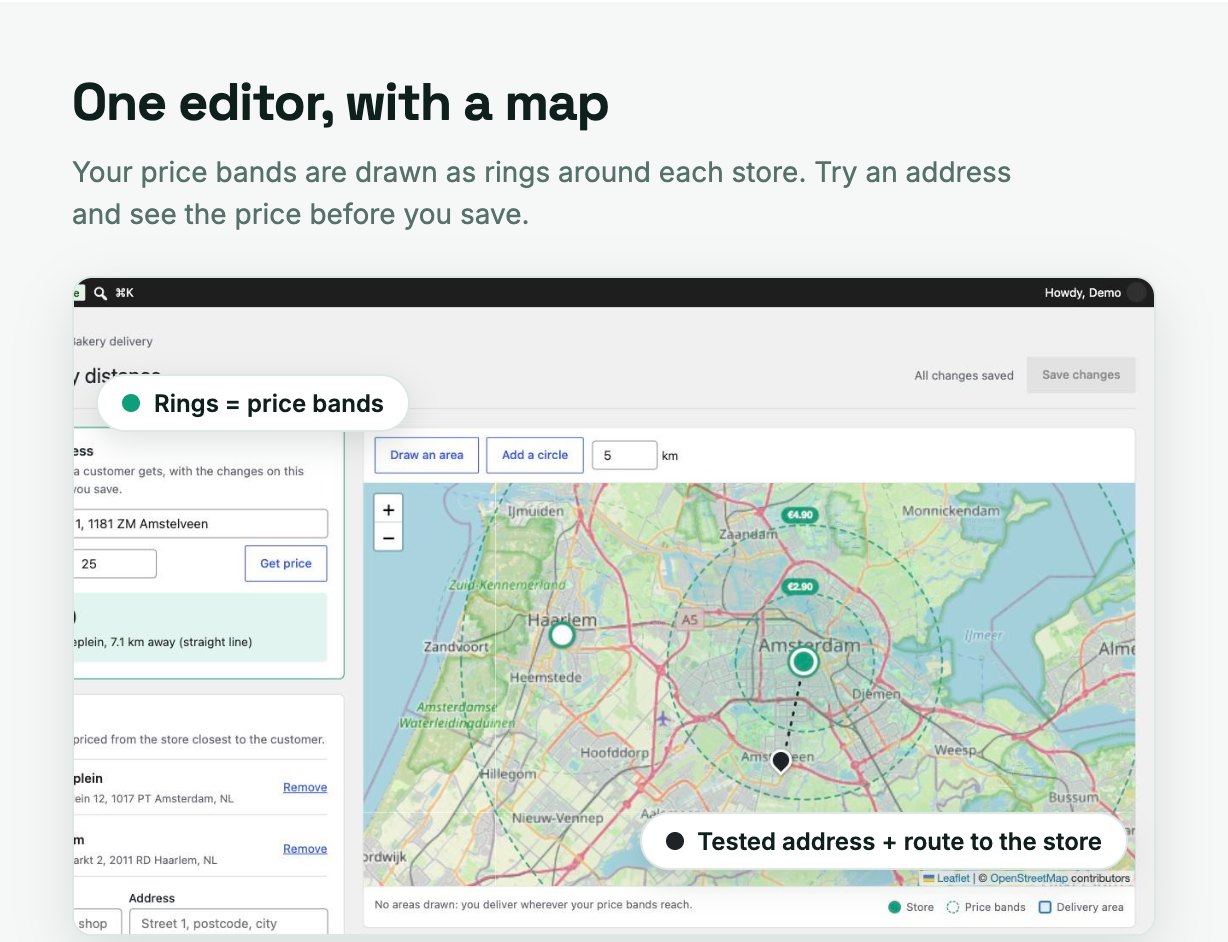Click the 7.1 km away result text

[x=164, y=642]
